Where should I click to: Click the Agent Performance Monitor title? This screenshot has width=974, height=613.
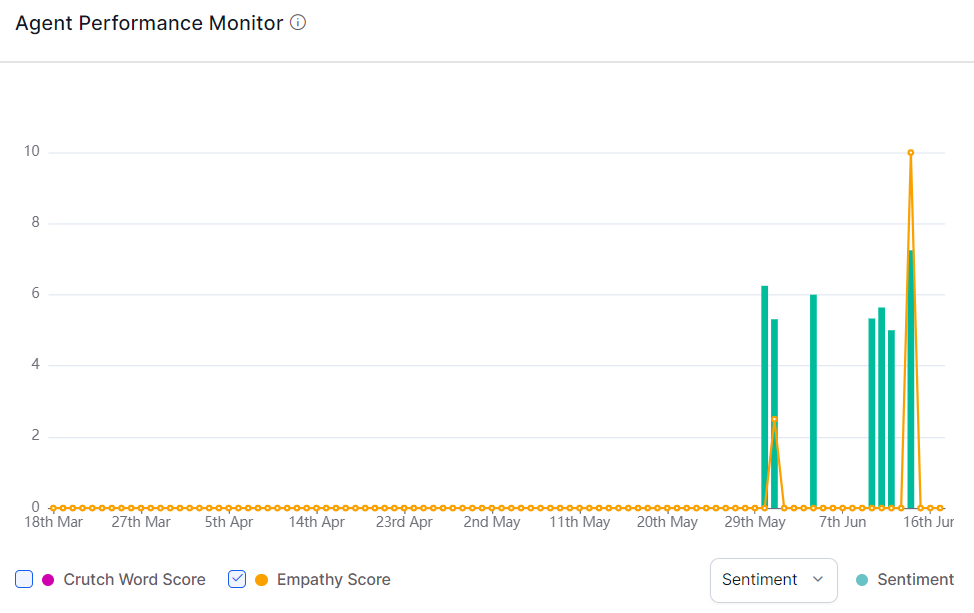pos(149,23)
